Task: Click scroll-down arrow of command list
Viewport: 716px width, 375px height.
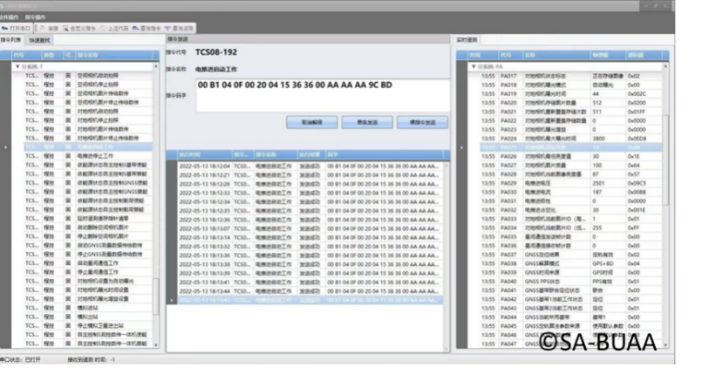Action: pos(156,345)
